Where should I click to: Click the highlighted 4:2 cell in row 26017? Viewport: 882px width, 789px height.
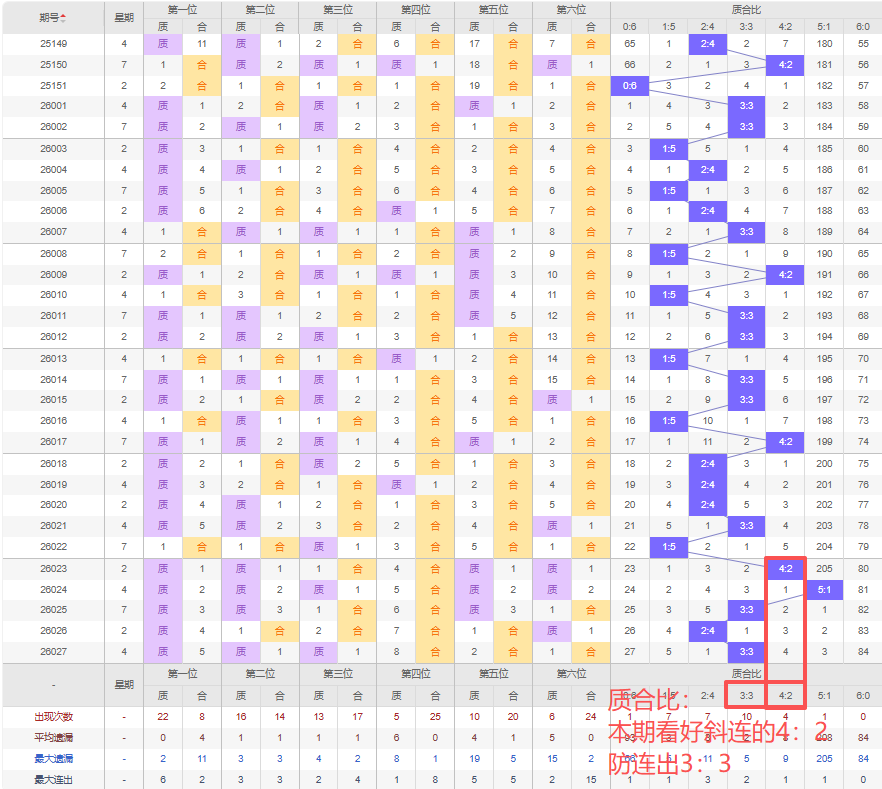tap(785, 441)
